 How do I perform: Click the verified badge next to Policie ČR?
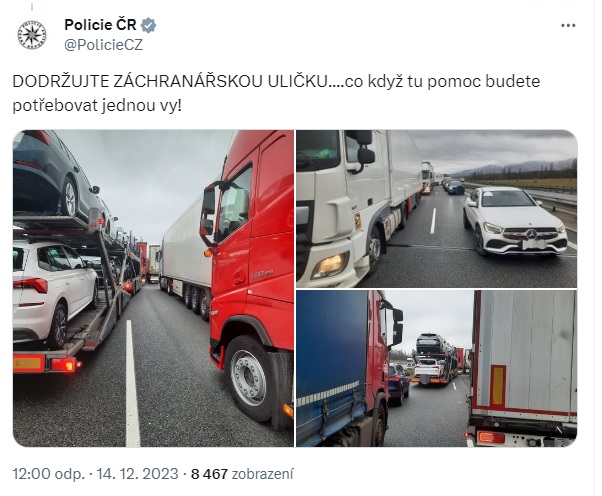(148, 25)
